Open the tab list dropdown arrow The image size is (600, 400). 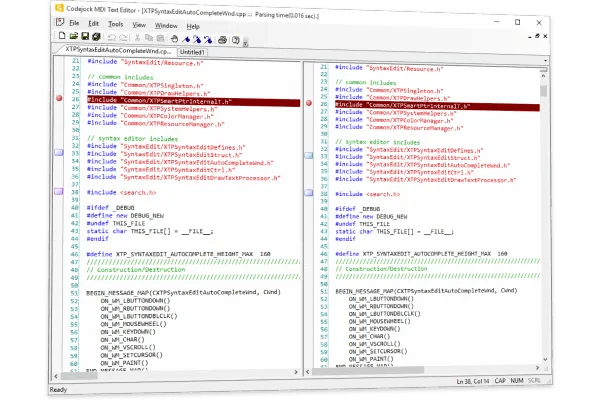coord(545,60)
